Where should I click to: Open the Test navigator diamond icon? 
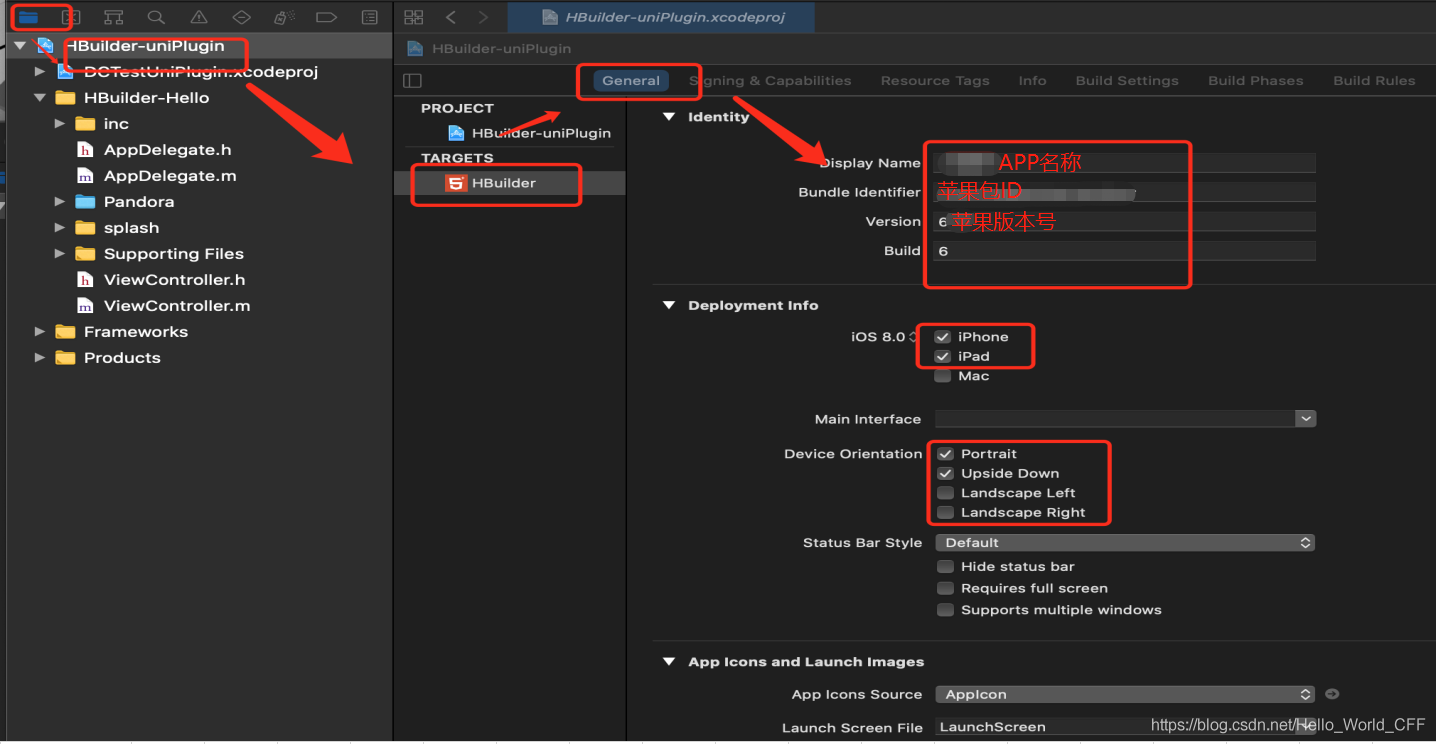pyautogui.click(x=241, y=17)
